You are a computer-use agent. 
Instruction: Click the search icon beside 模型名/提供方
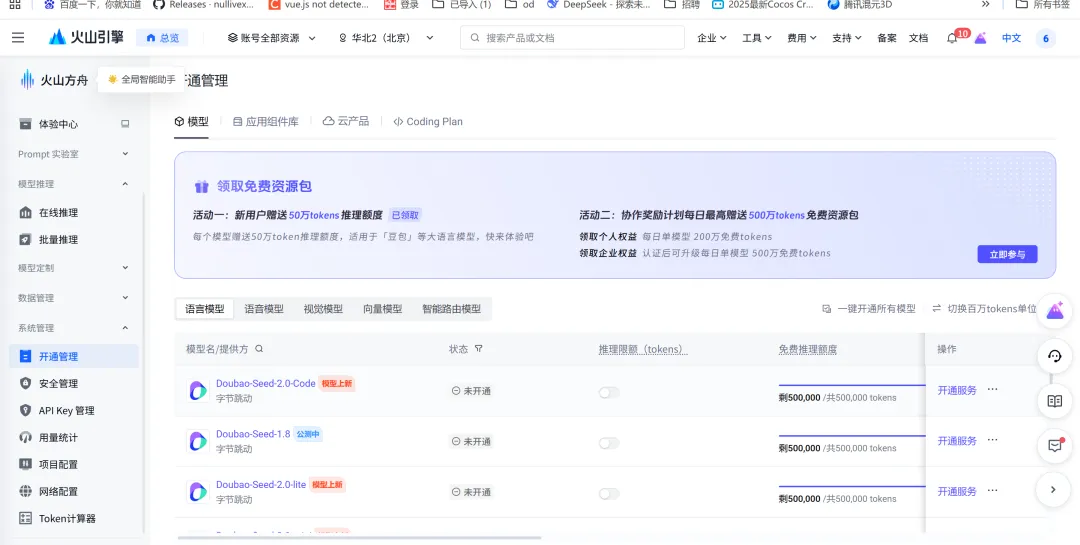[259, 349]
